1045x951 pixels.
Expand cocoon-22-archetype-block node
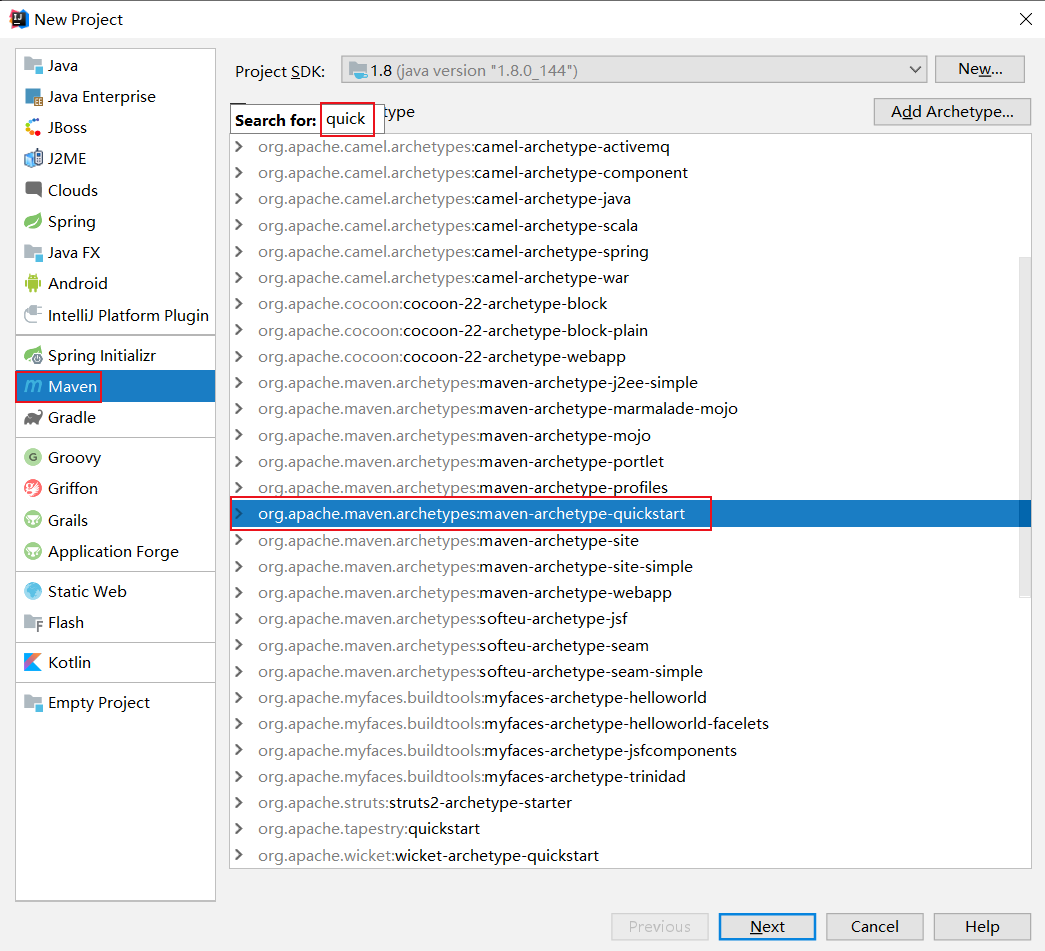click(239, 304)
